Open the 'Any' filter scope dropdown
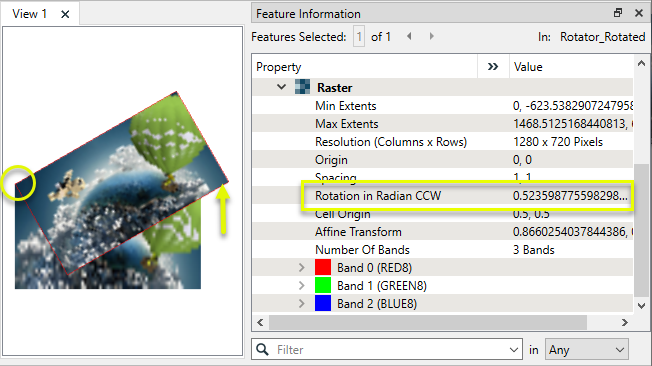 (x=587, y=349)
